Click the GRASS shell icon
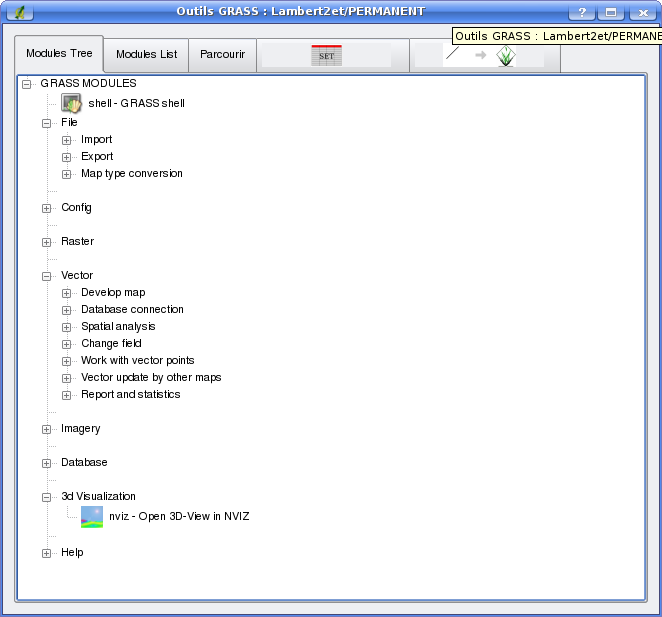 point(71,103)
